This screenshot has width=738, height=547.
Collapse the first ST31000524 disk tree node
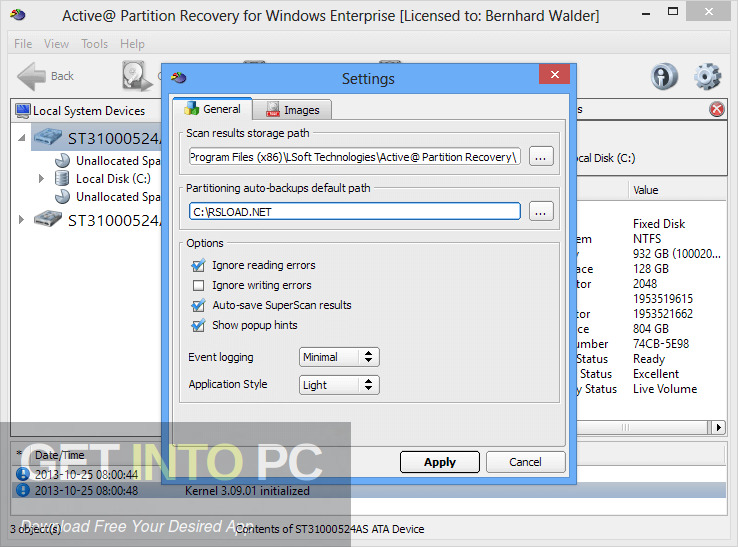tap(22, 138)
